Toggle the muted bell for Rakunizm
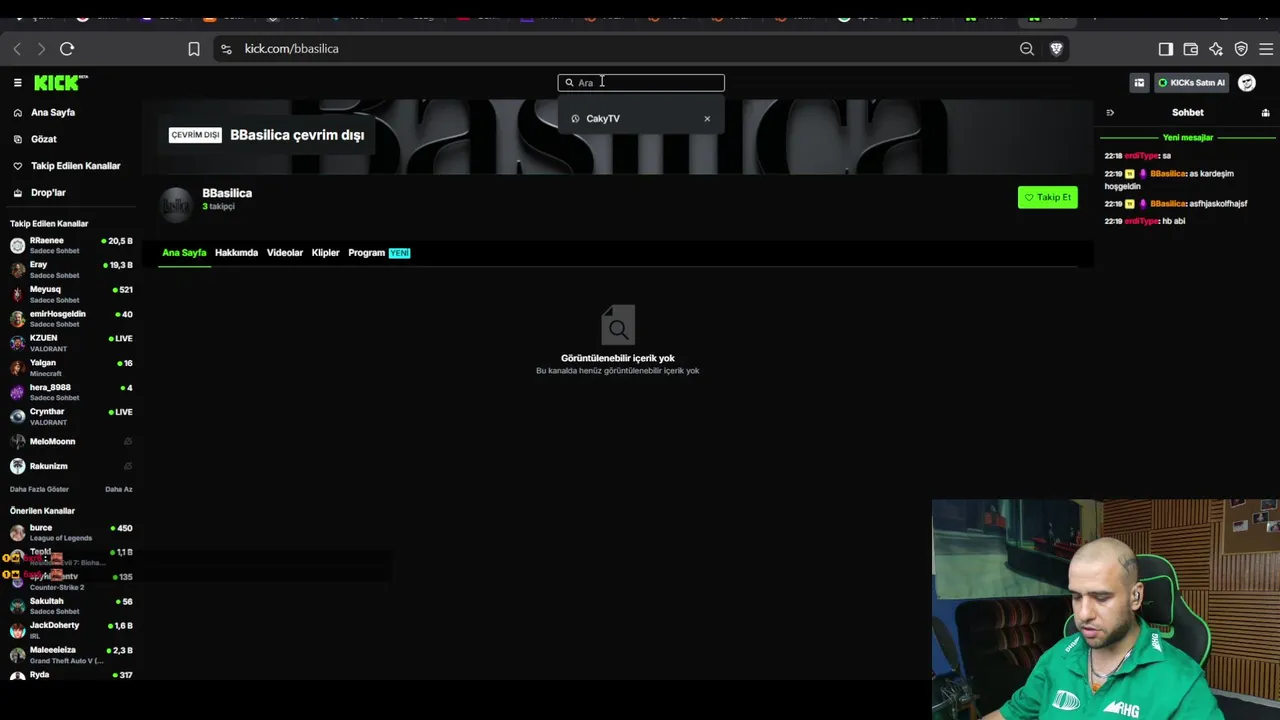 pyautogui.click(x=127, y=466)
